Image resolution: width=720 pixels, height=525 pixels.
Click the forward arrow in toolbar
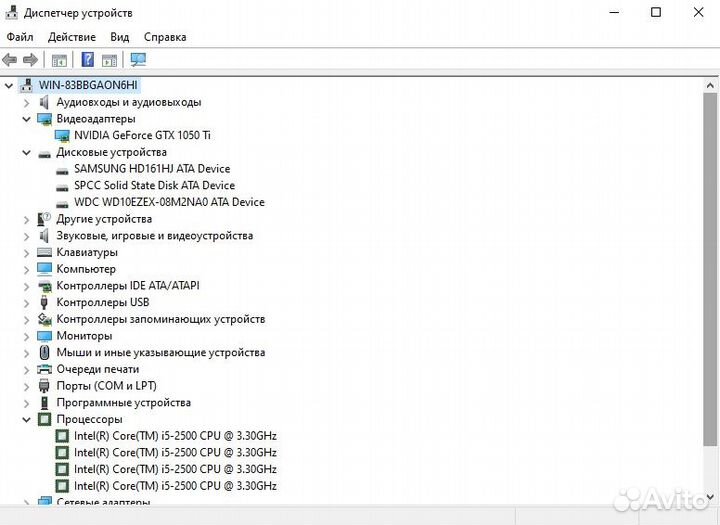tap(30, 60)
